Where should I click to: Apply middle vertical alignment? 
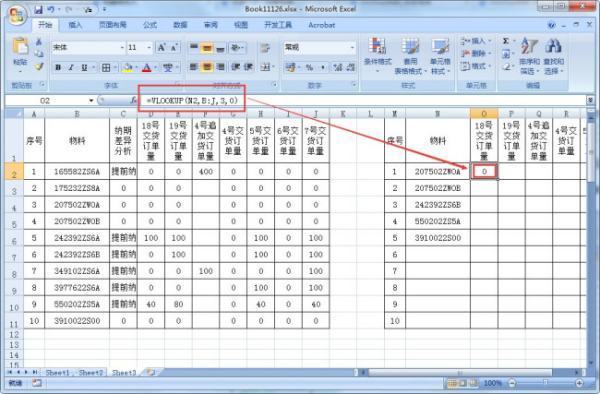207,48
